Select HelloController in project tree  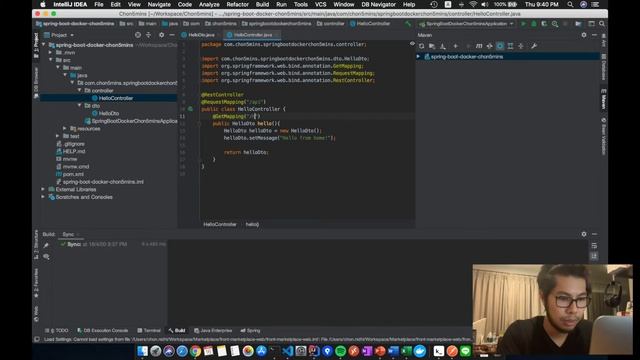tap(116, 98)
